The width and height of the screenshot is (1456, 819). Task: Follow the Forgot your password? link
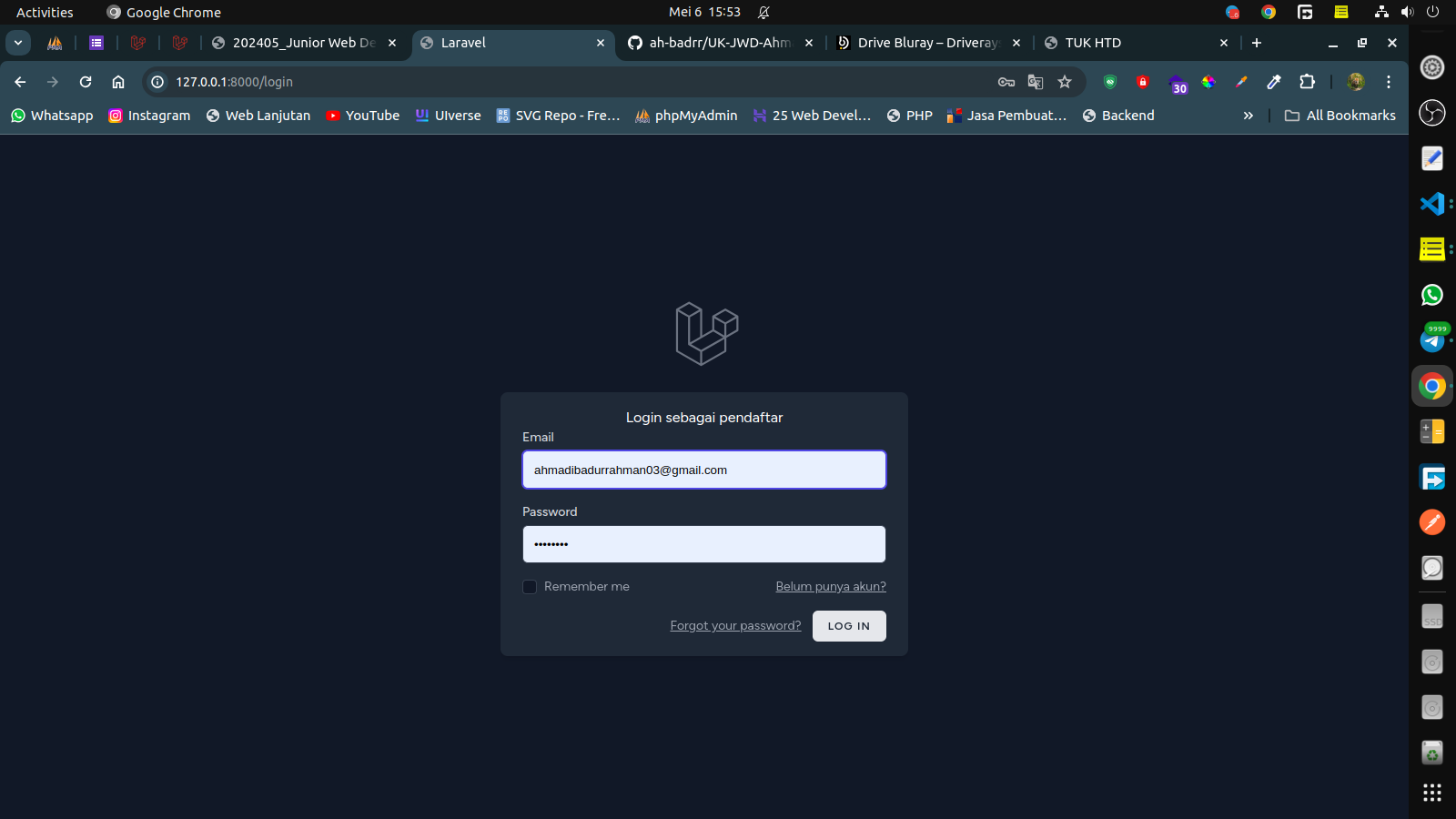[x=735, y=626]
